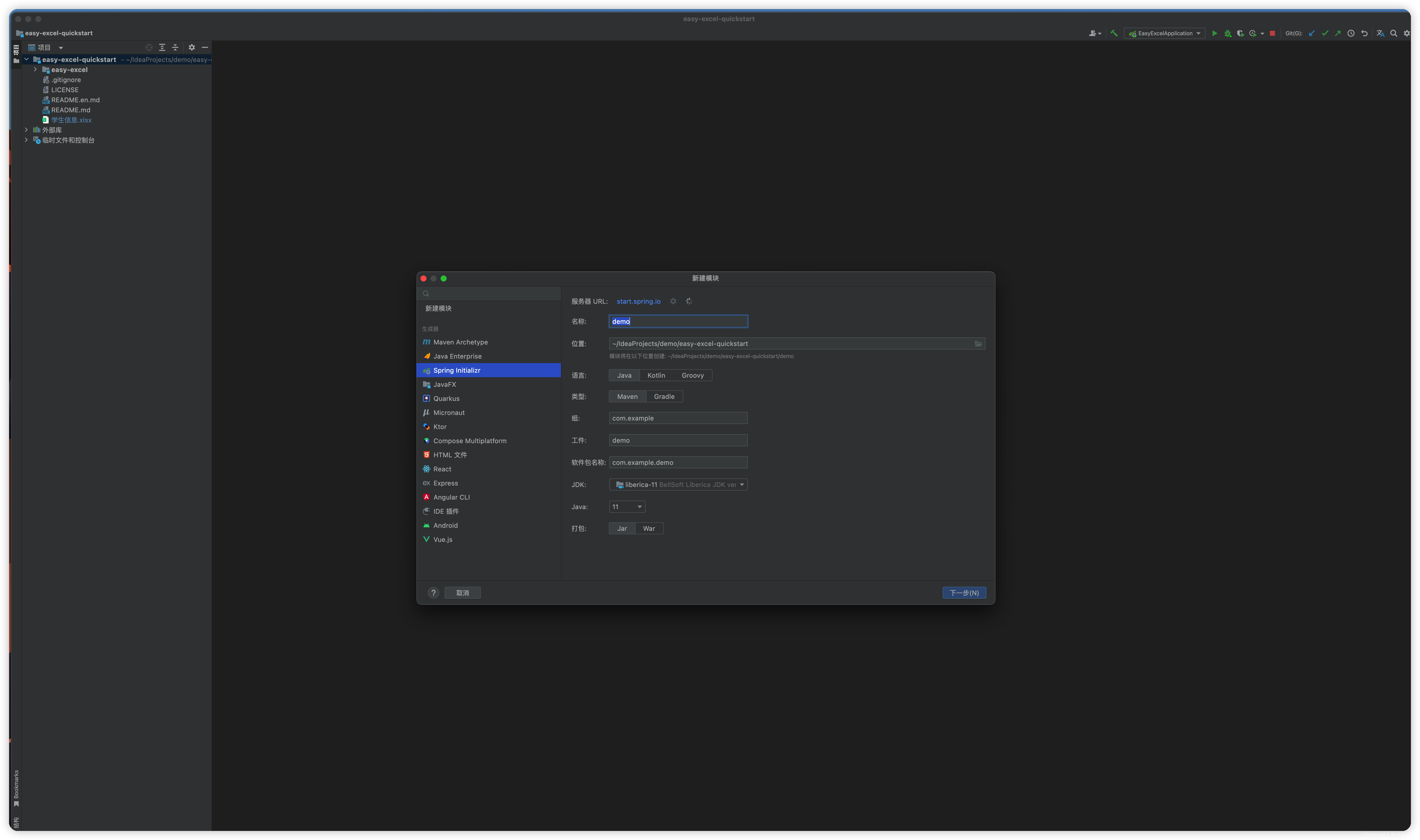Click the 取消 cancel button
Screen dimensions: 1420x840
pyautogui.click(x=463, y=593)
